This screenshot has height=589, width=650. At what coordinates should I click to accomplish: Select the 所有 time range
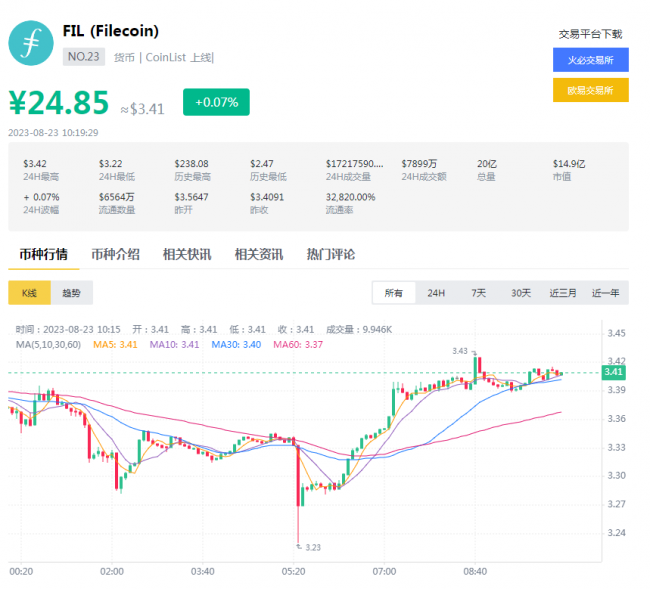[394, 293]
